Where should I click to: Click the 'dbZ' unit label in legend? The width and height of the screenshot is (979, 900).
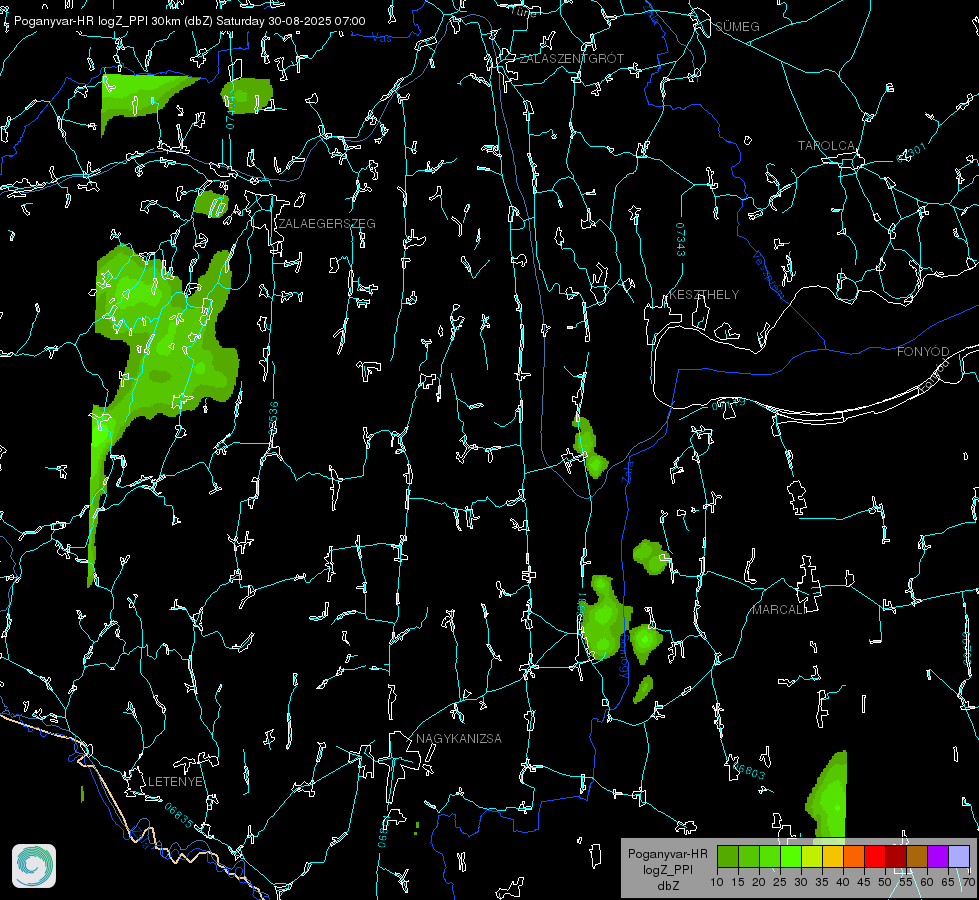[667, 886]
